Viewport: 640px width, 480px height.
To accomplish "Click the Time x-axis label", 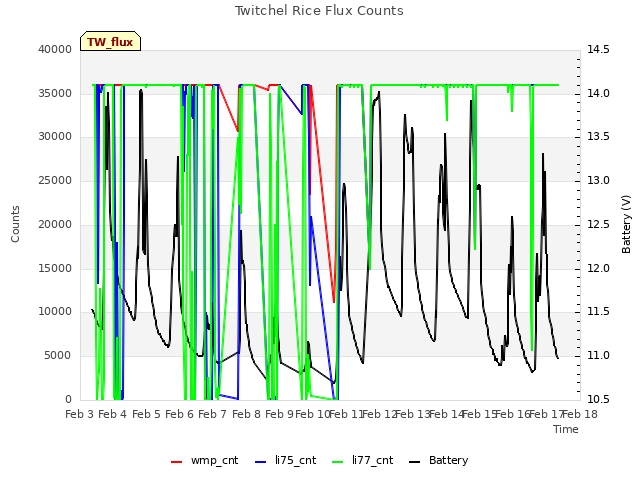I will (566, 429).
